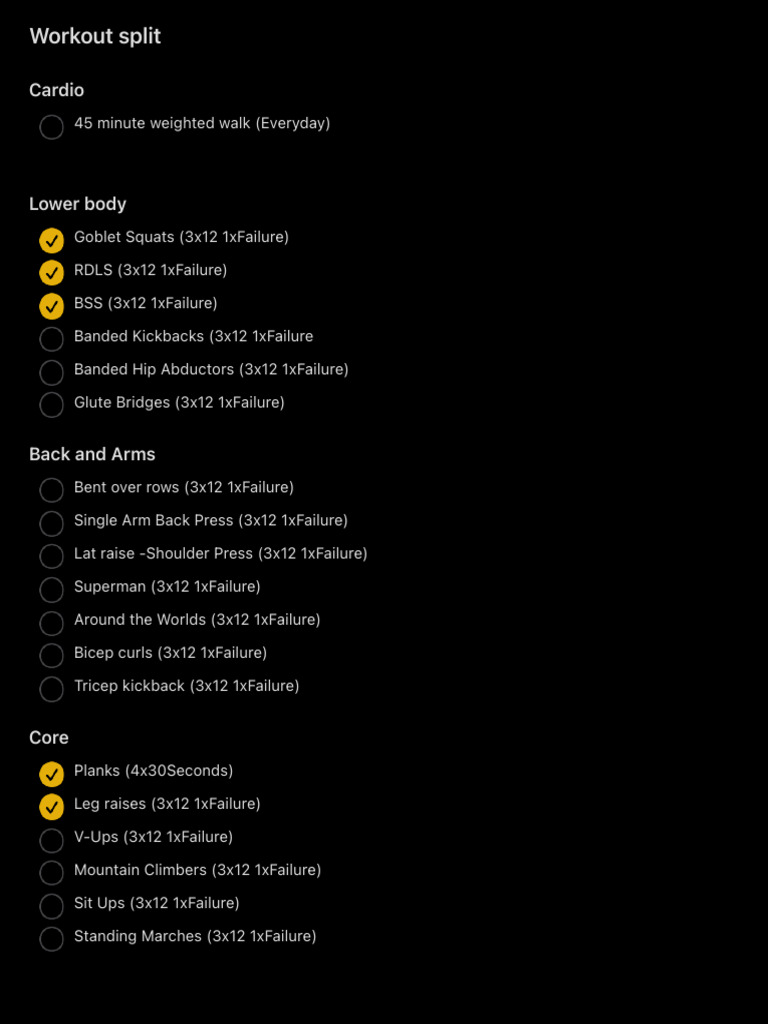Uncheck the Planks checkbox
The image size is (768, 1024).
pyautogui.click(x=52, y=775)
